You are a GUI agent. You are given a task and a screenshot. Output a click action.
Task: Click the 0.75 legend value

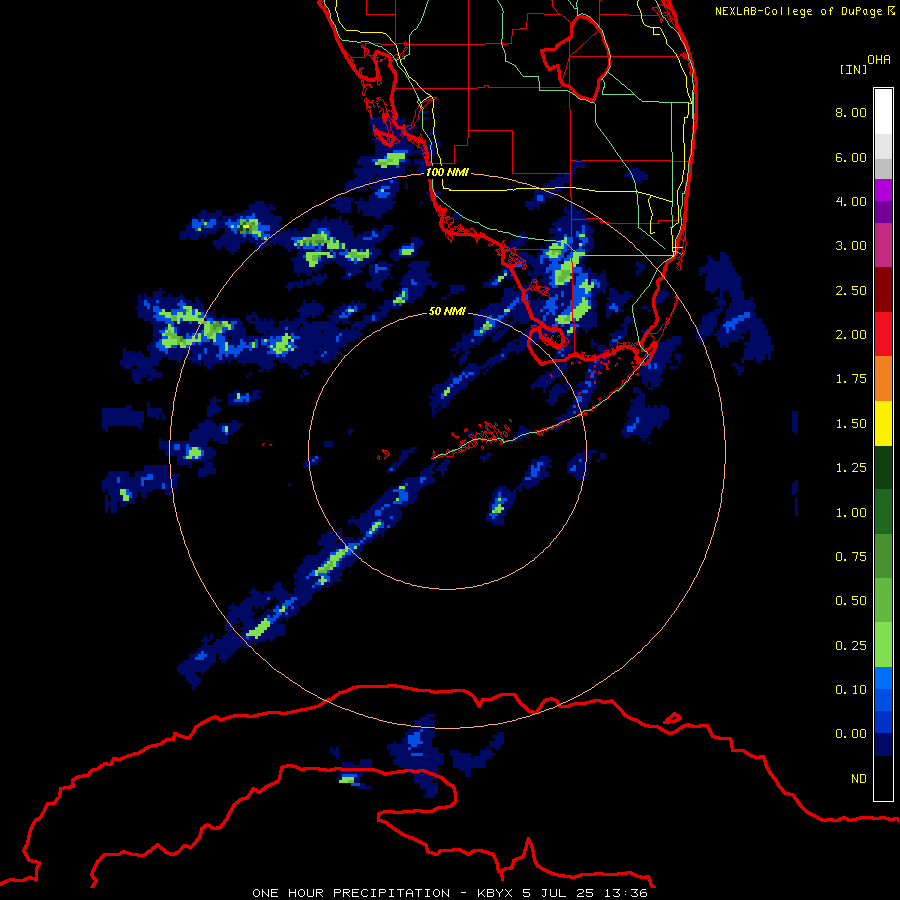pos(851,557)
